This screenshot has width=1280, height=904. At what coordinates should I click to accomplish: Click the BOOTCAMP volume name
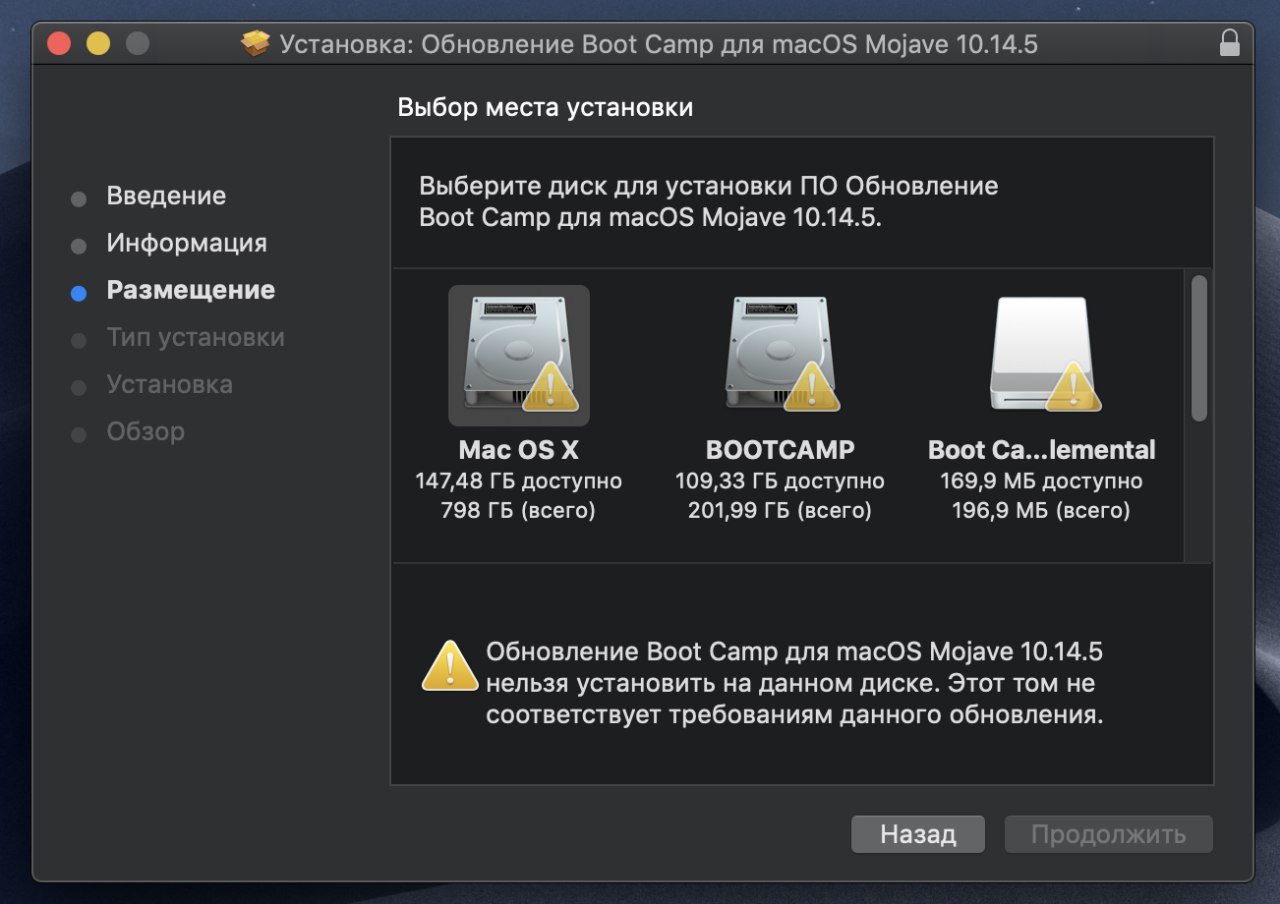[x=780, y=450]
